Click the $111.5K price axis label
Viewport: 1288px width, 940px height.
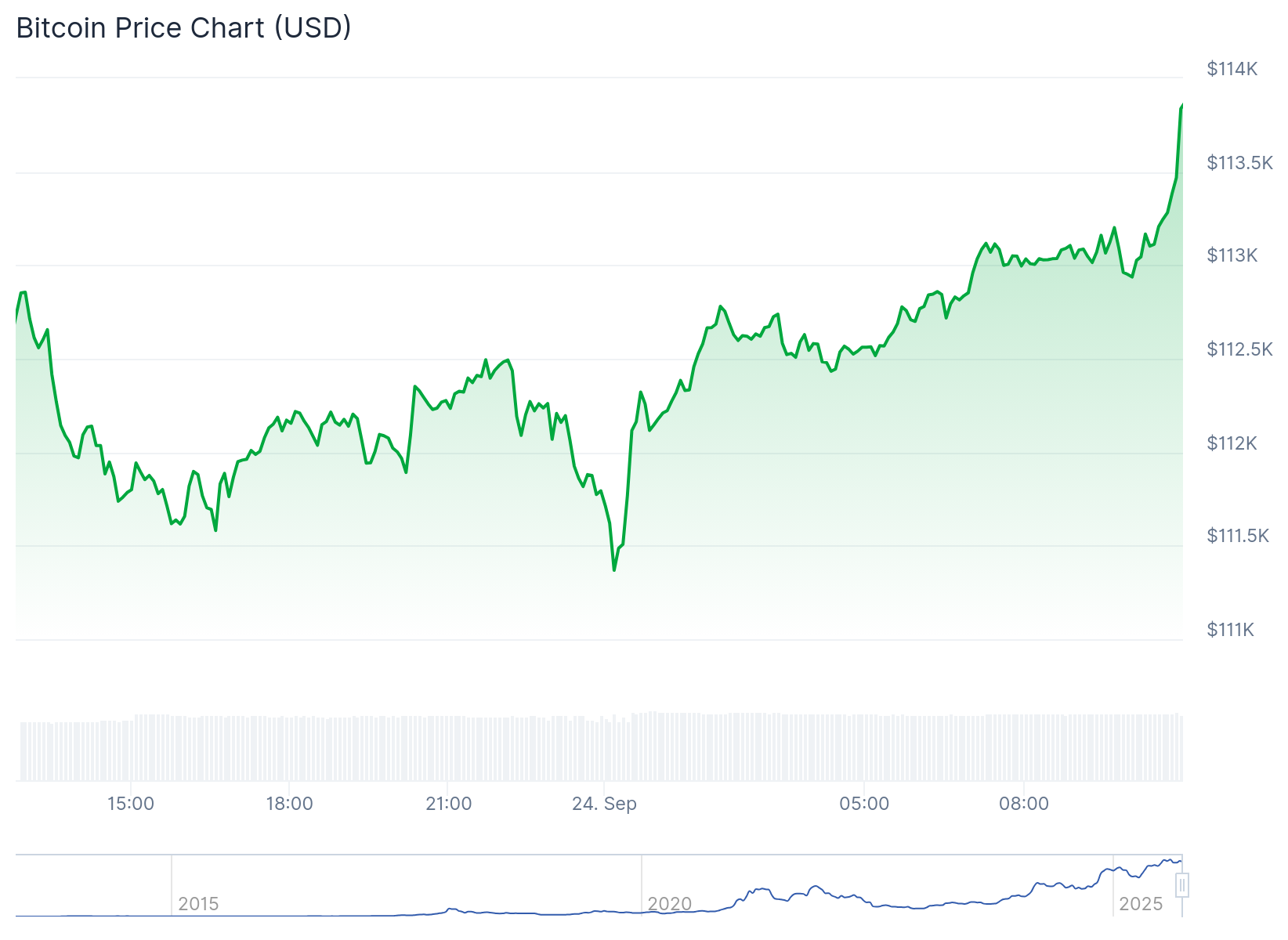pos(1238,536)
